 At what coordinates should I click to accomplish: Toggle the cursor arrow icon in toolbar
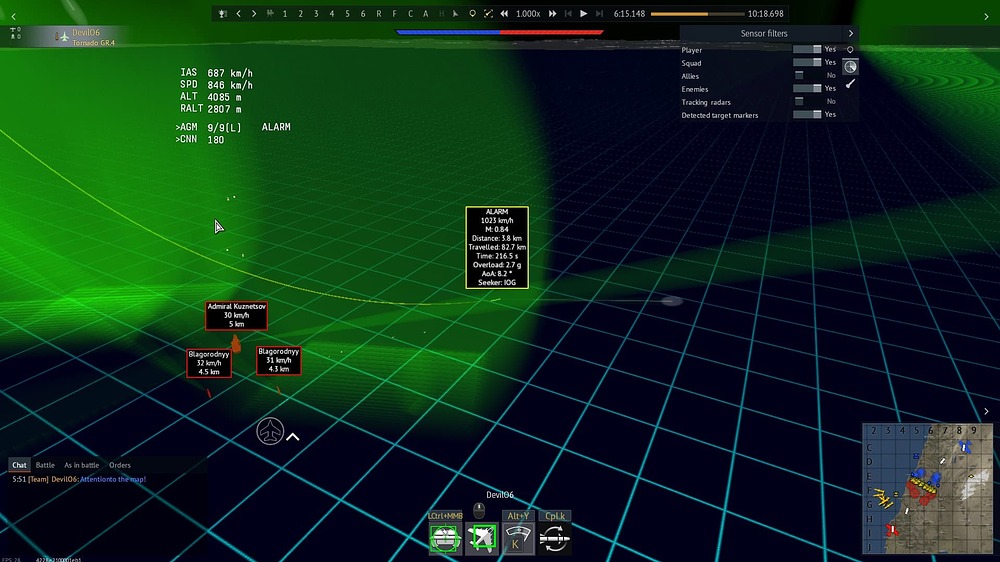click(x=455, y=13)
